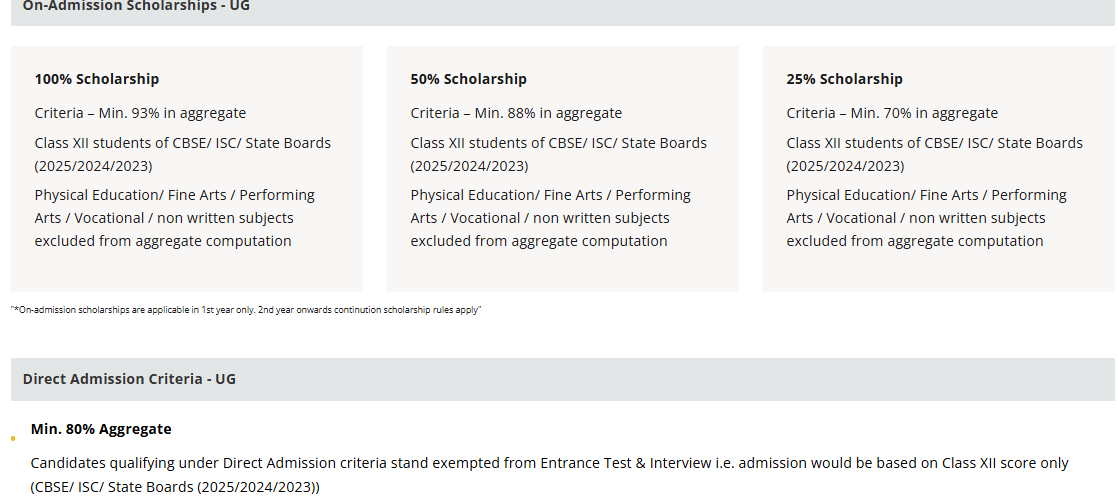Viewport: 1118px width, 500px height.
Task: Click Class XII boards text in 50% card
Action: pyautogui.click(x=558, y=143)
